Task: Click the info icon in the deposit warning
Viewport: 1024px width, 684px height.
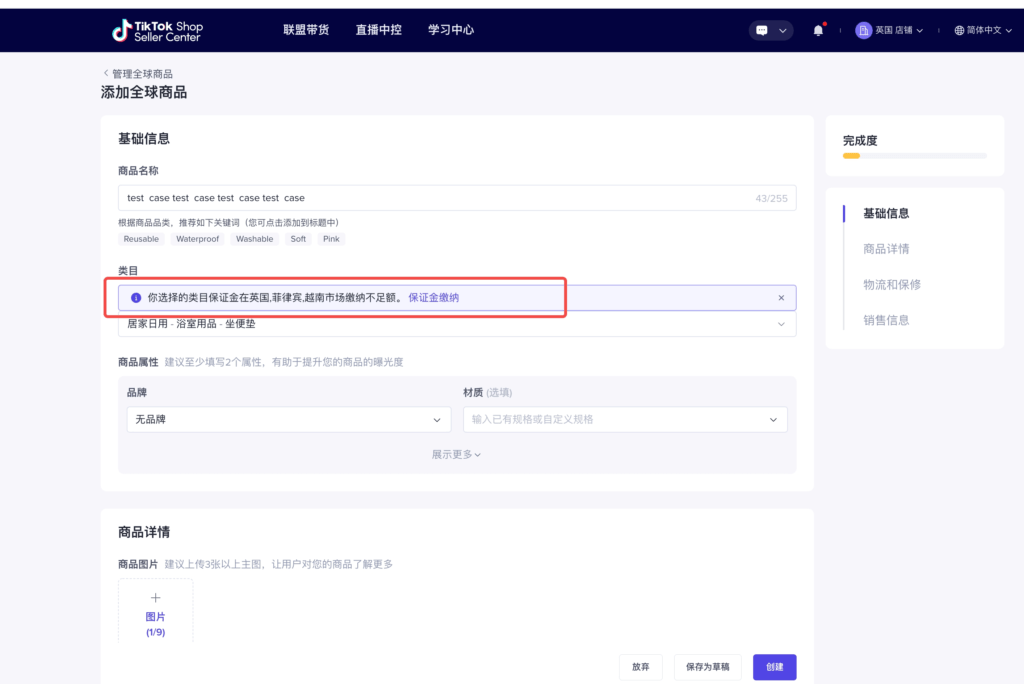Action: [x=136, y=297]
